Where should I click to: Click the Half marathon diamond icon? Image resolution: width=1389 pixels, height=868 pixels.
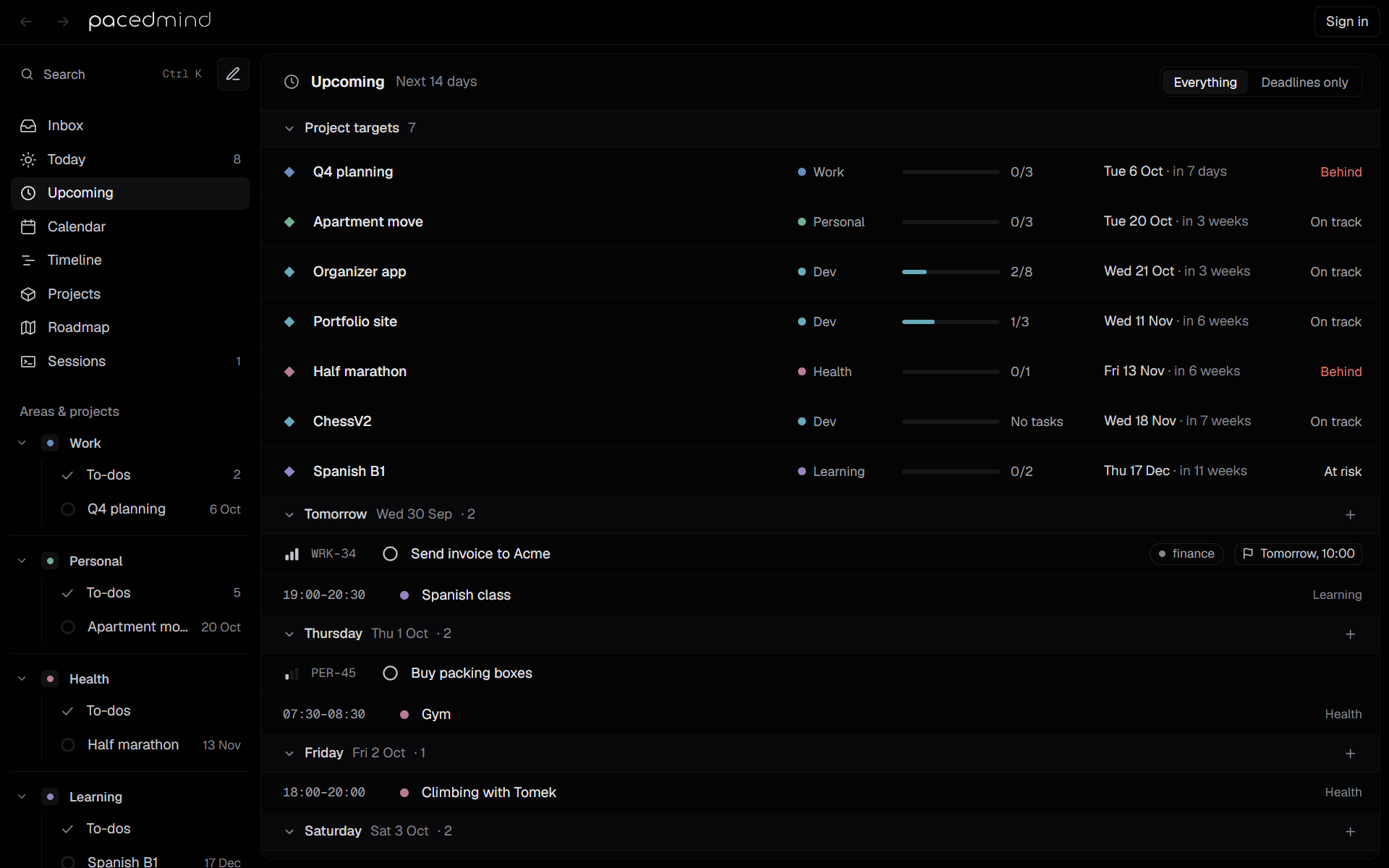click(289, 372)
